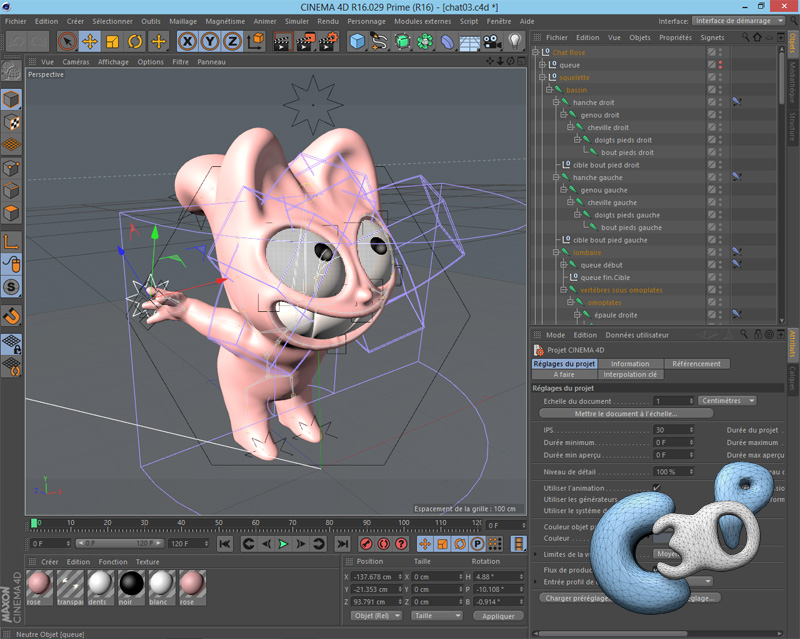The height and width of the screenshot is (639, 800).
Task: Toggle the S viewport solo button
Action: [x=11, y=287]
